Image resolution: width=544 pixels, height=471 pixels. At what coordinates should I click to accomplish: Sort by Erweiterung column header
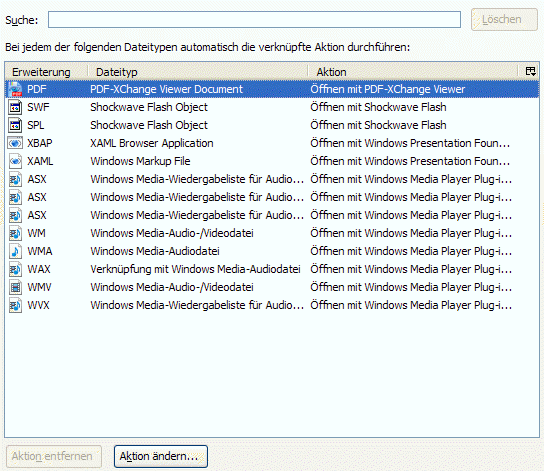coord(46,72)
